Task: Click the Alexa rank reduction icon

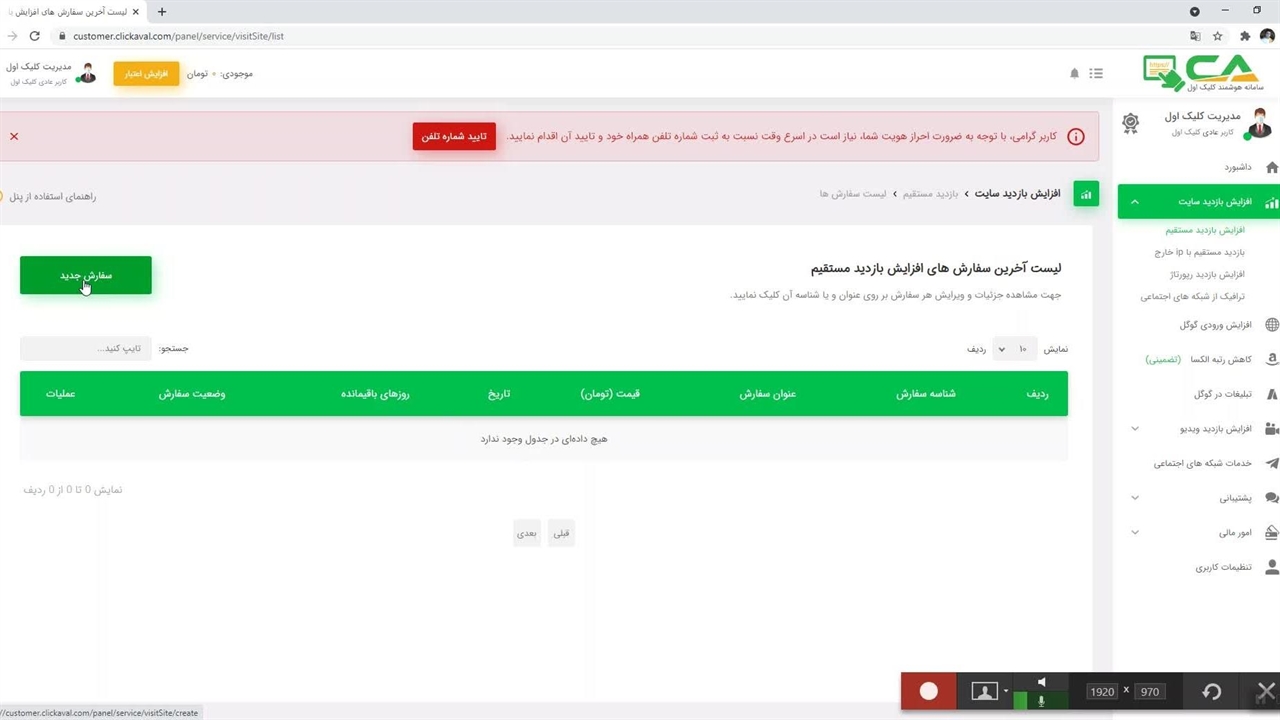Action: [x=1271, y=359]
